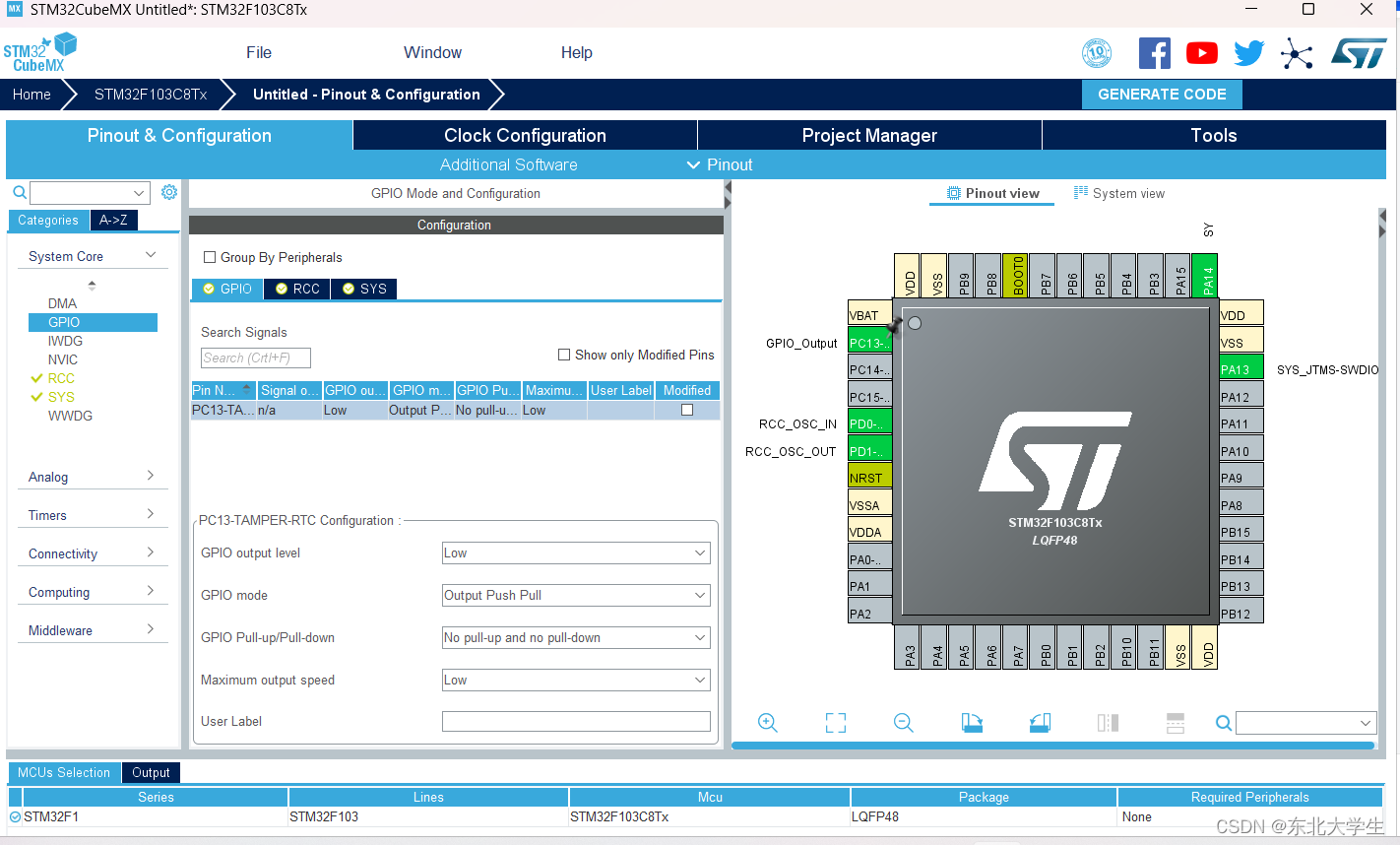Click the Search Signals input field
This screenshot has width=1400, height=845.
[256, 357]
